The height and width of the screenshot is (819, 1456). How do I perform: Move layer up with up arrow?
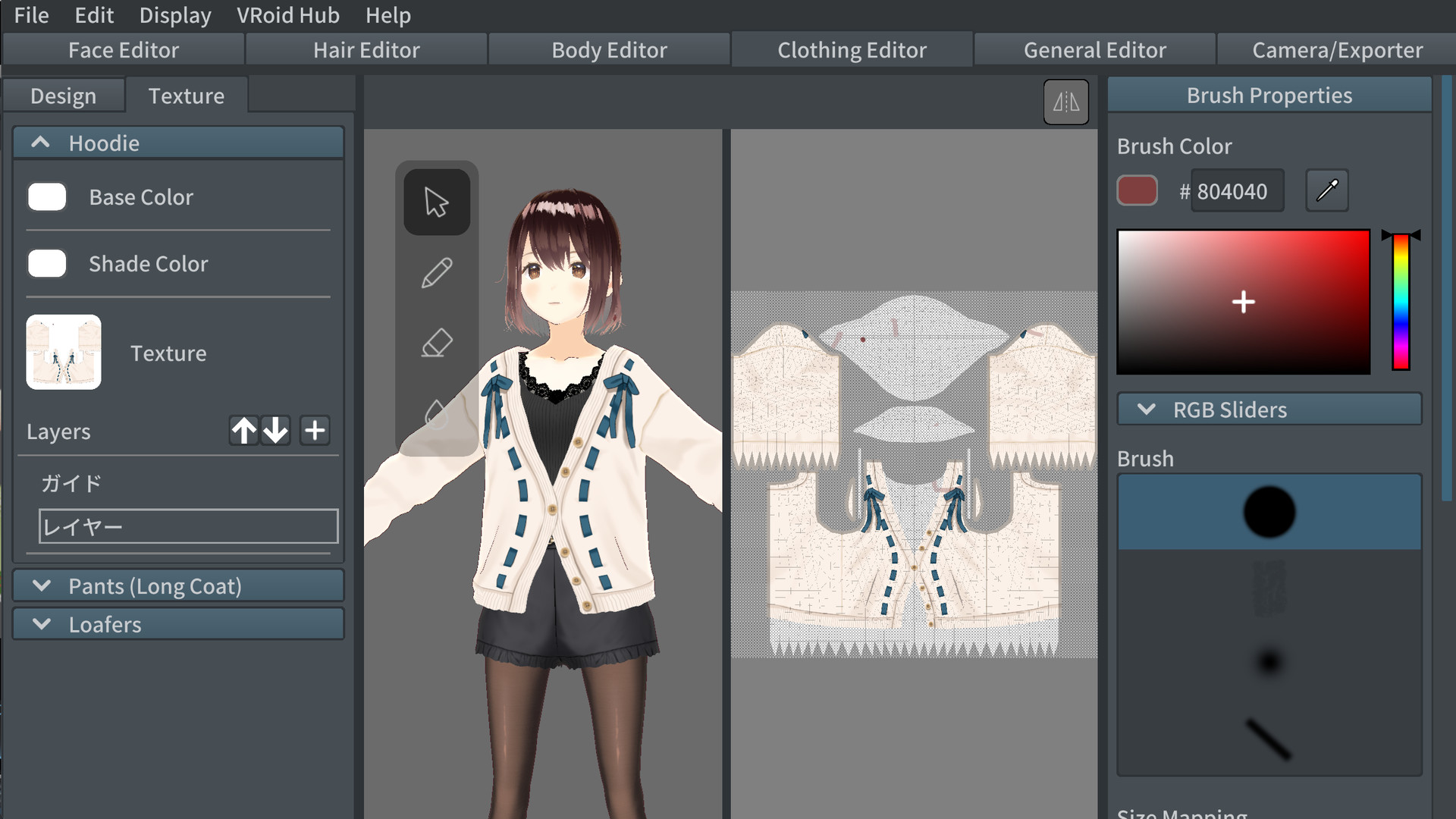[x=243, y=431]
